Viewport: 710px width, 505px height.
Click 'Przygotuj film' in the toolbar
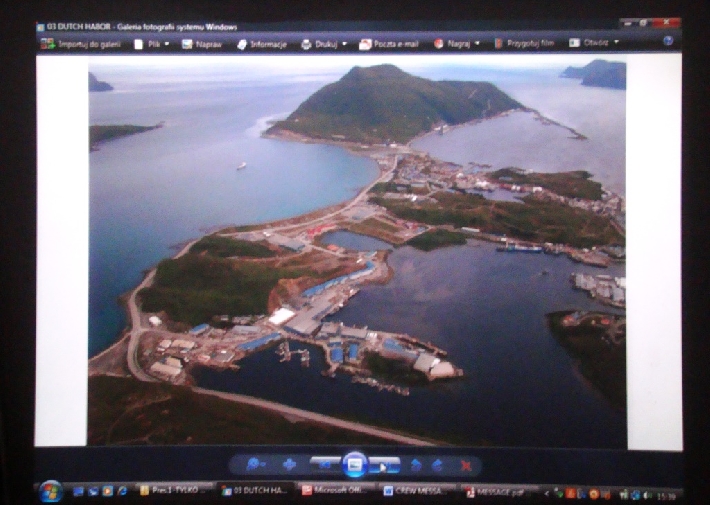[526, 44]
